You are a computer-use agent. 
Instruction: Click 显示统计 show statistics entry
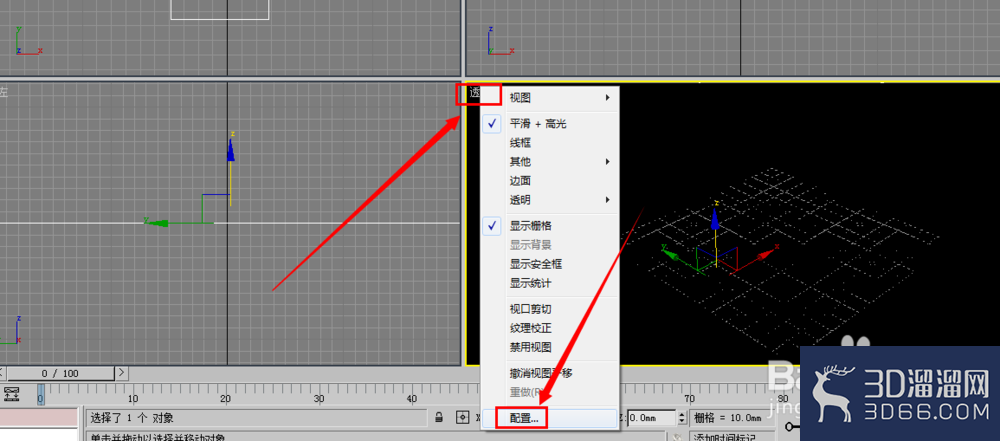click(x=550, y=283)
